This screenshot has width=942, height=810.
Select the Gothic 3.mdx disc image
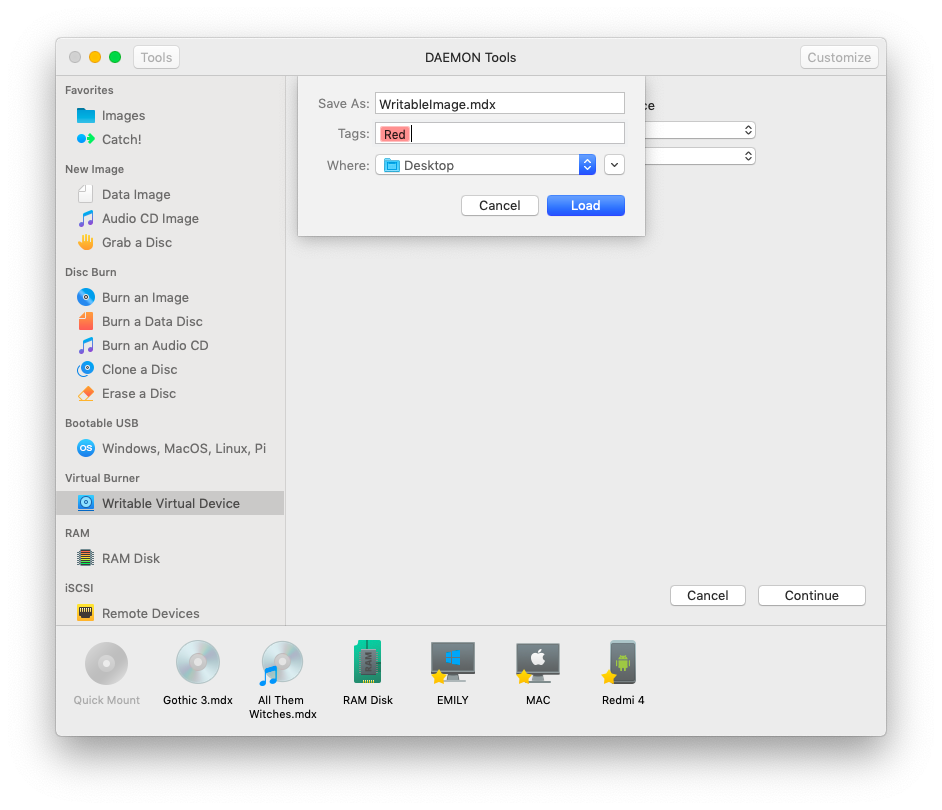(x=198, y=662)
